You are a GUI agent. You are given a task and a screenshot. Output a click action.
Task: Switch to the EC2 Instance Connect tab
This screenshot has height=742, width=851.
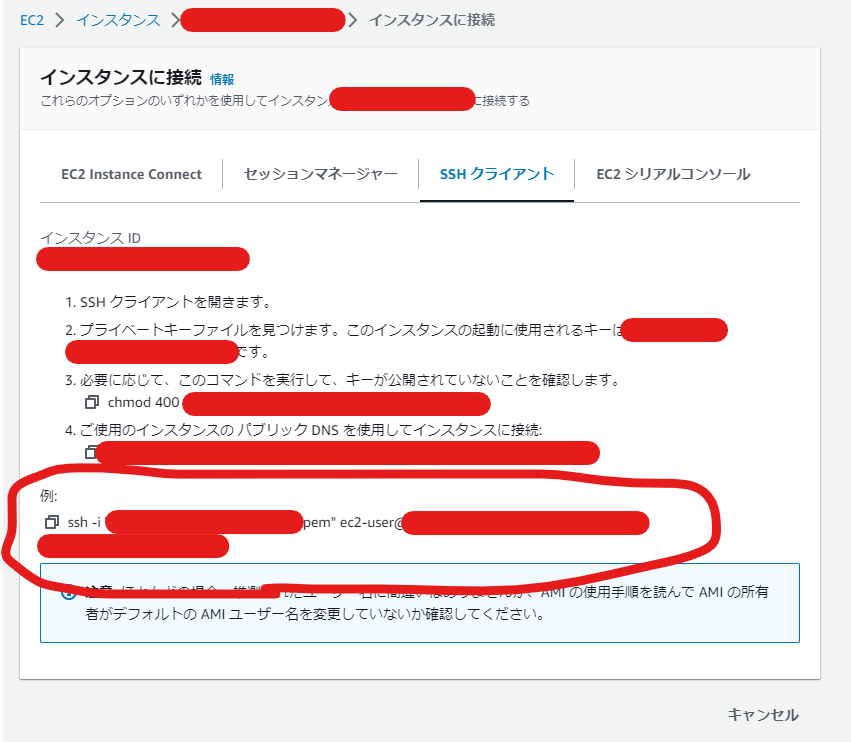pos(130,173)
